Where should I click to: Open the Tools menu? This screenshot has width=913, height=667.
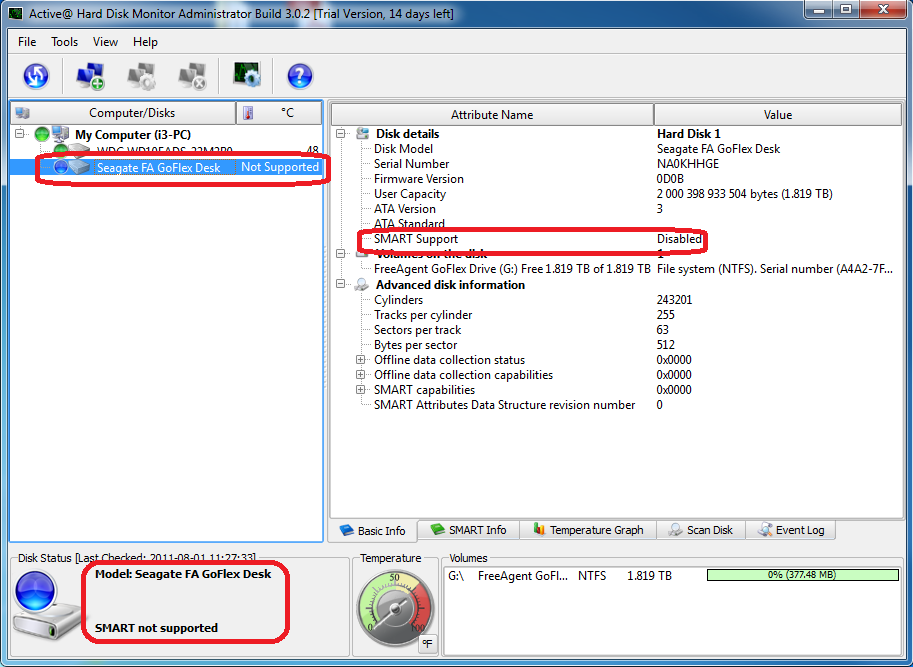[64, 42]
